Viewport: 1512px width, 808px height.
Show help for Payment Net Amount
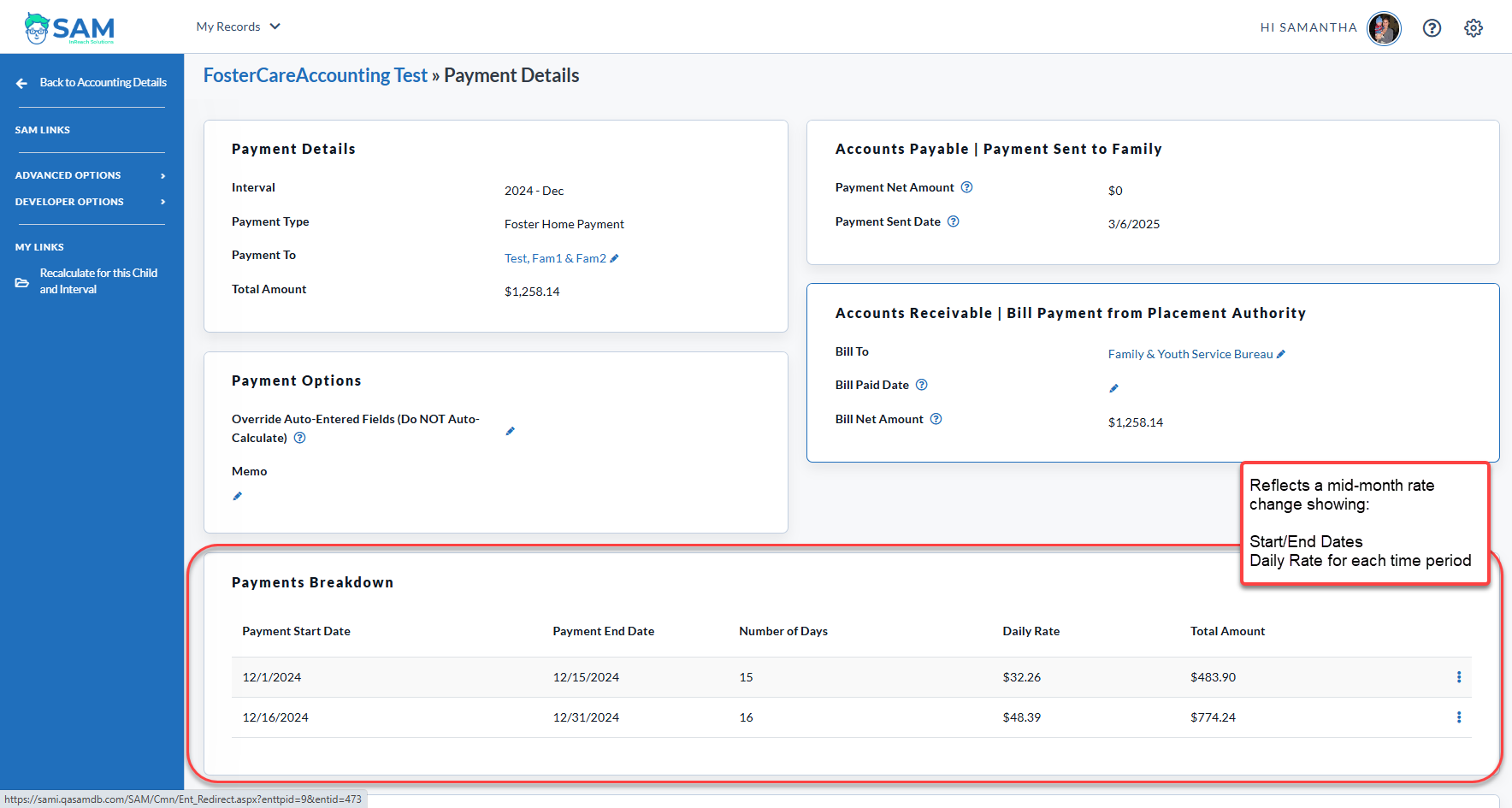pos(966,187)
